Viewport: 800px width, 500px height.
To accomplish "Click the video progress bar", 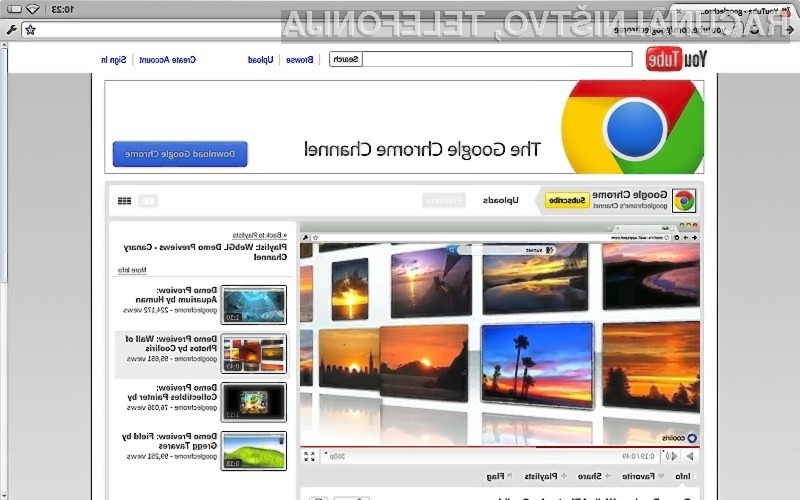I will click(500, 447).
